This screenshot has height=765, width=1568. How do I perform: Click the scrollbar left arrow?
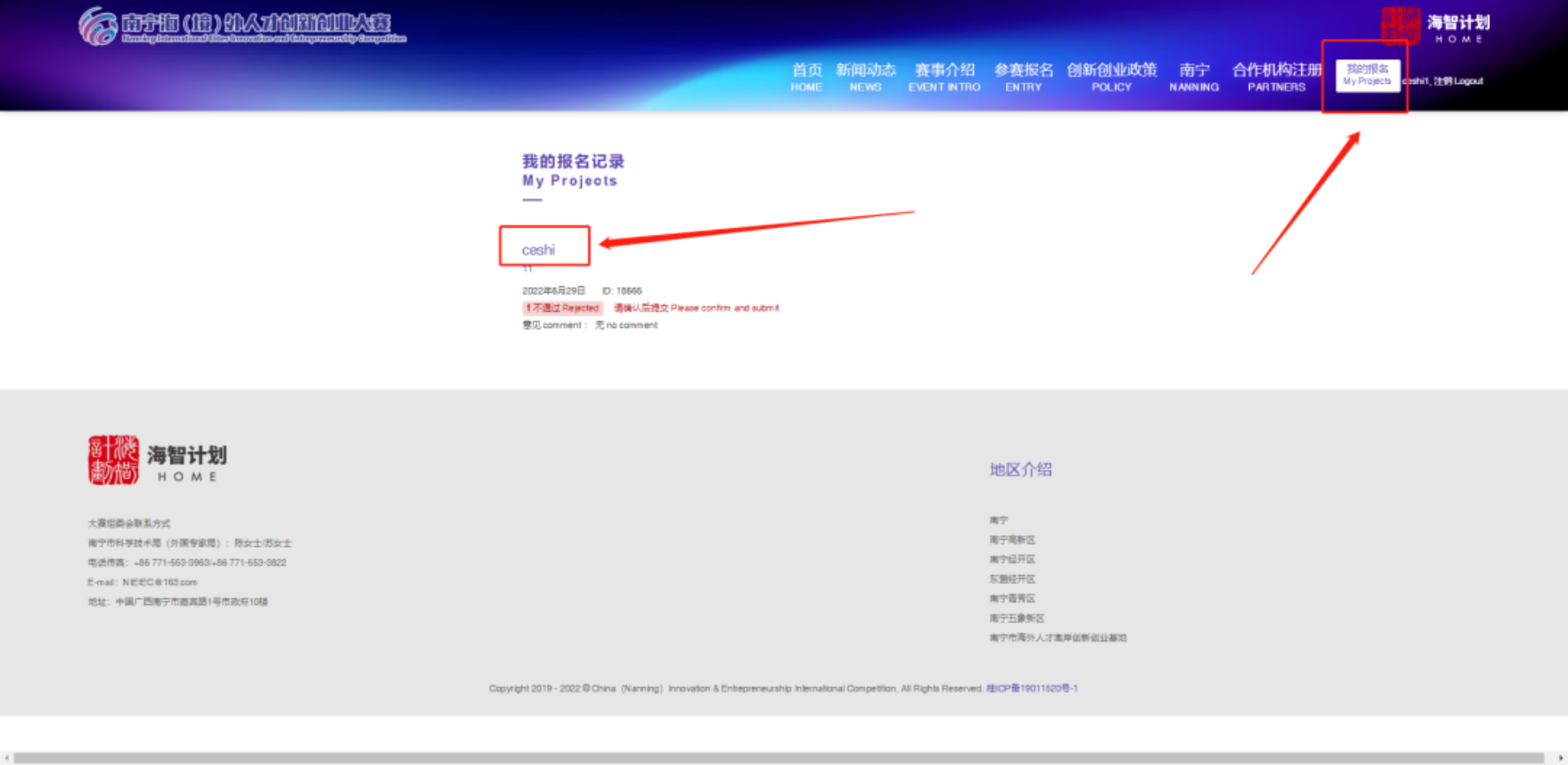(6, 758)
